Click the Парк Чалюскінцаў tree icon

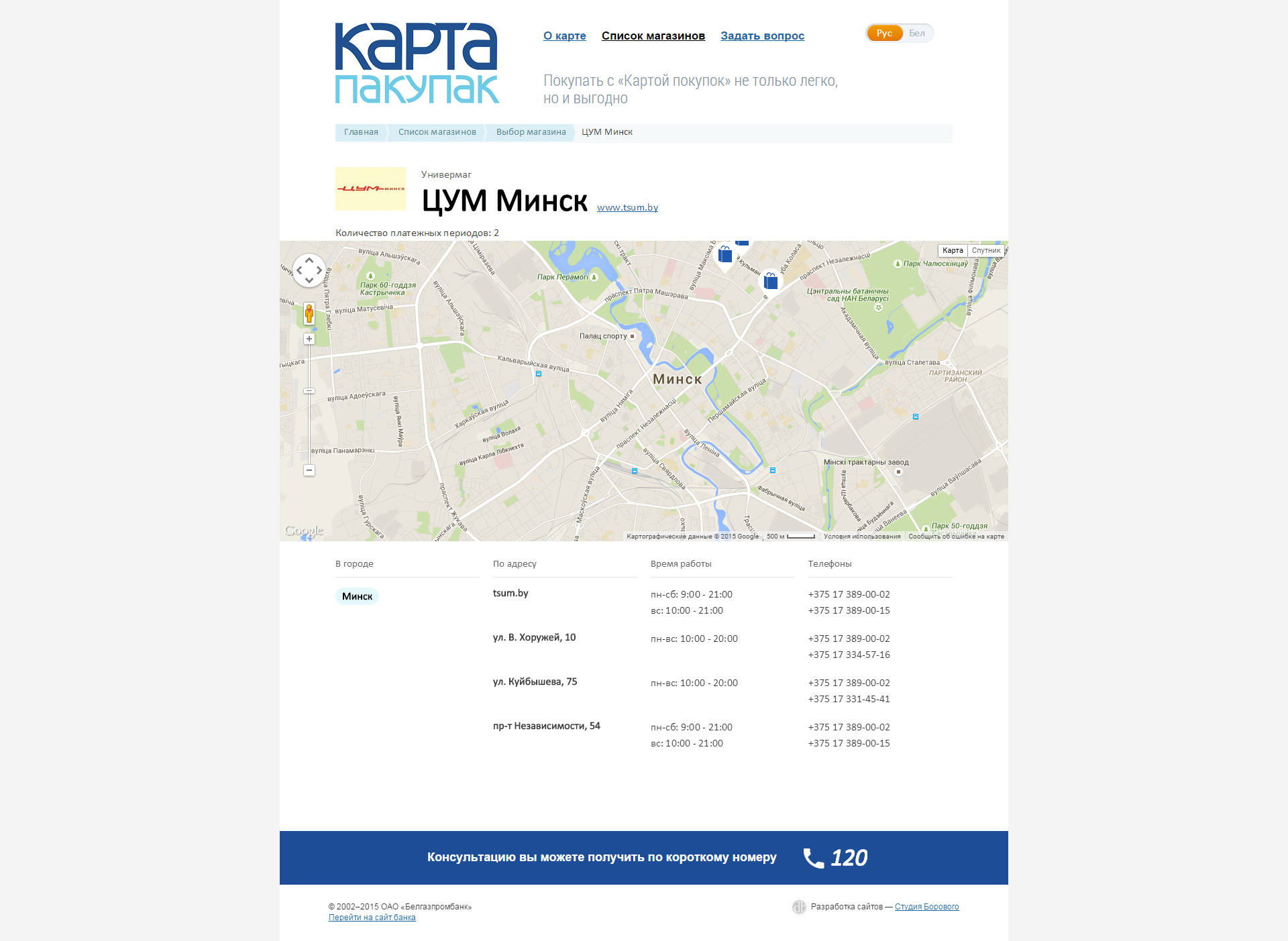click(898, 264)
